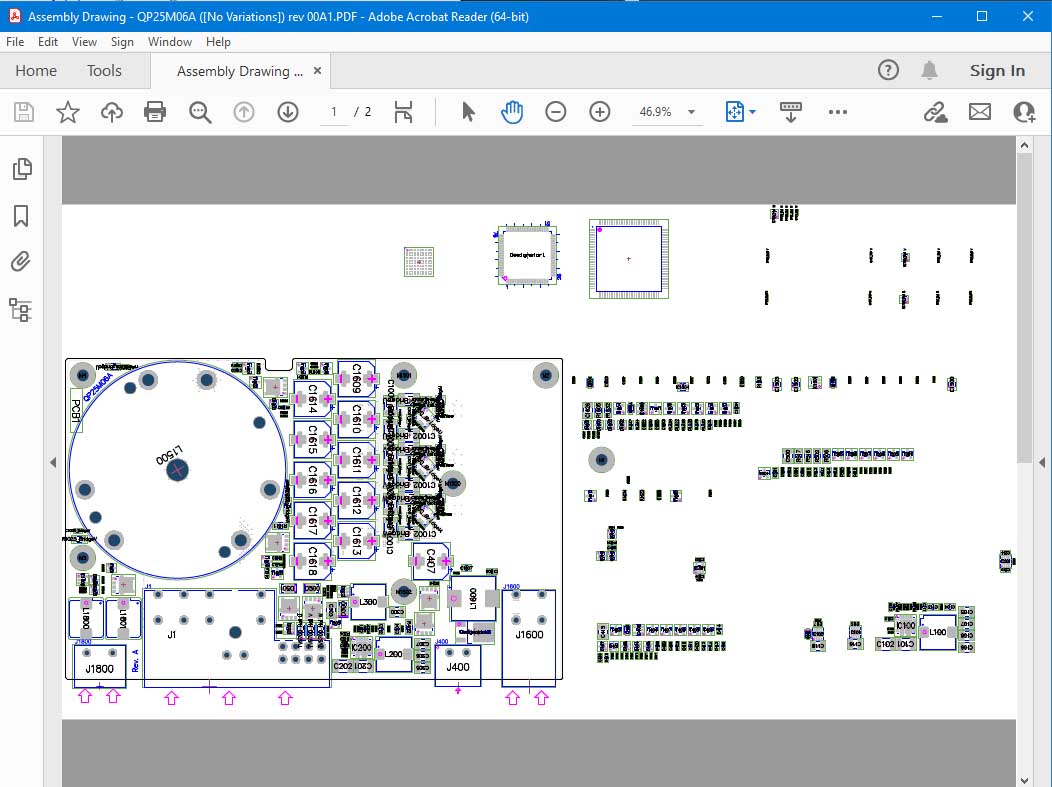
Task: Switch to the Tools tab
Action: point(104,71)
